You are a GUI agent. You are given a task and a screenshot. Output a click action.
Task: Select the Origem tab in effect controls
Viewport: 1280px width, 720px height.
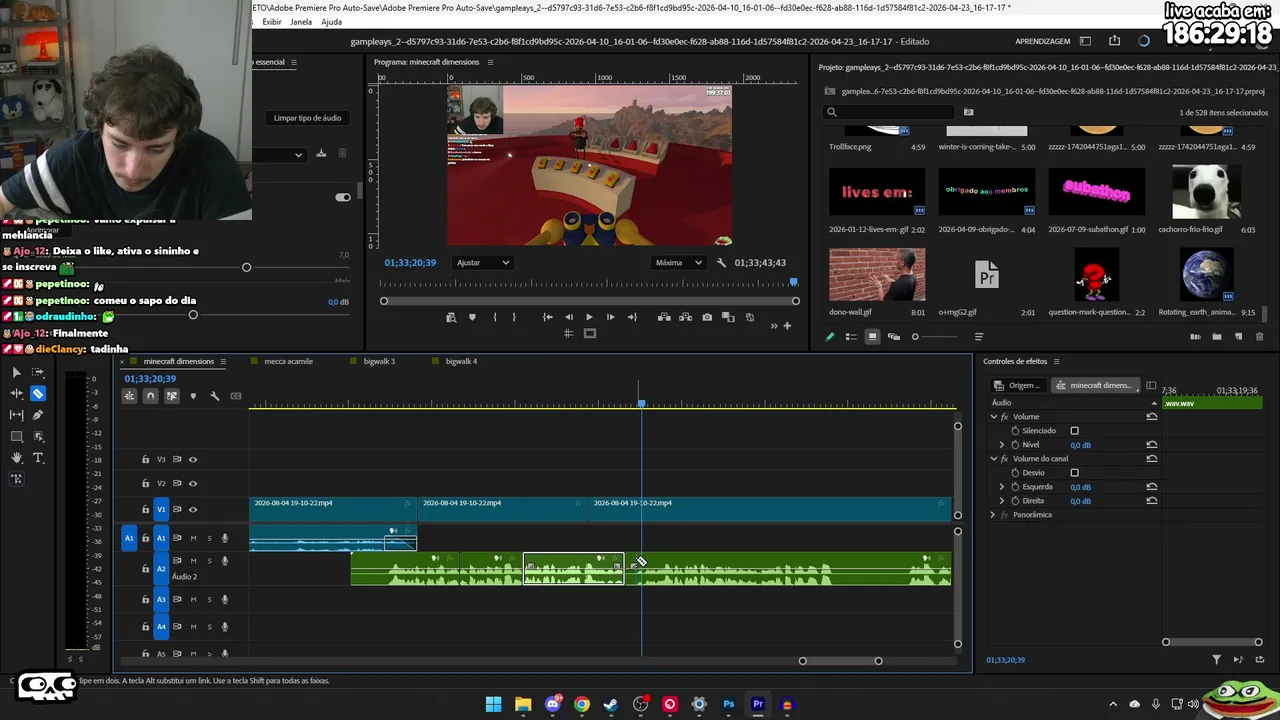click(1018, 386)
